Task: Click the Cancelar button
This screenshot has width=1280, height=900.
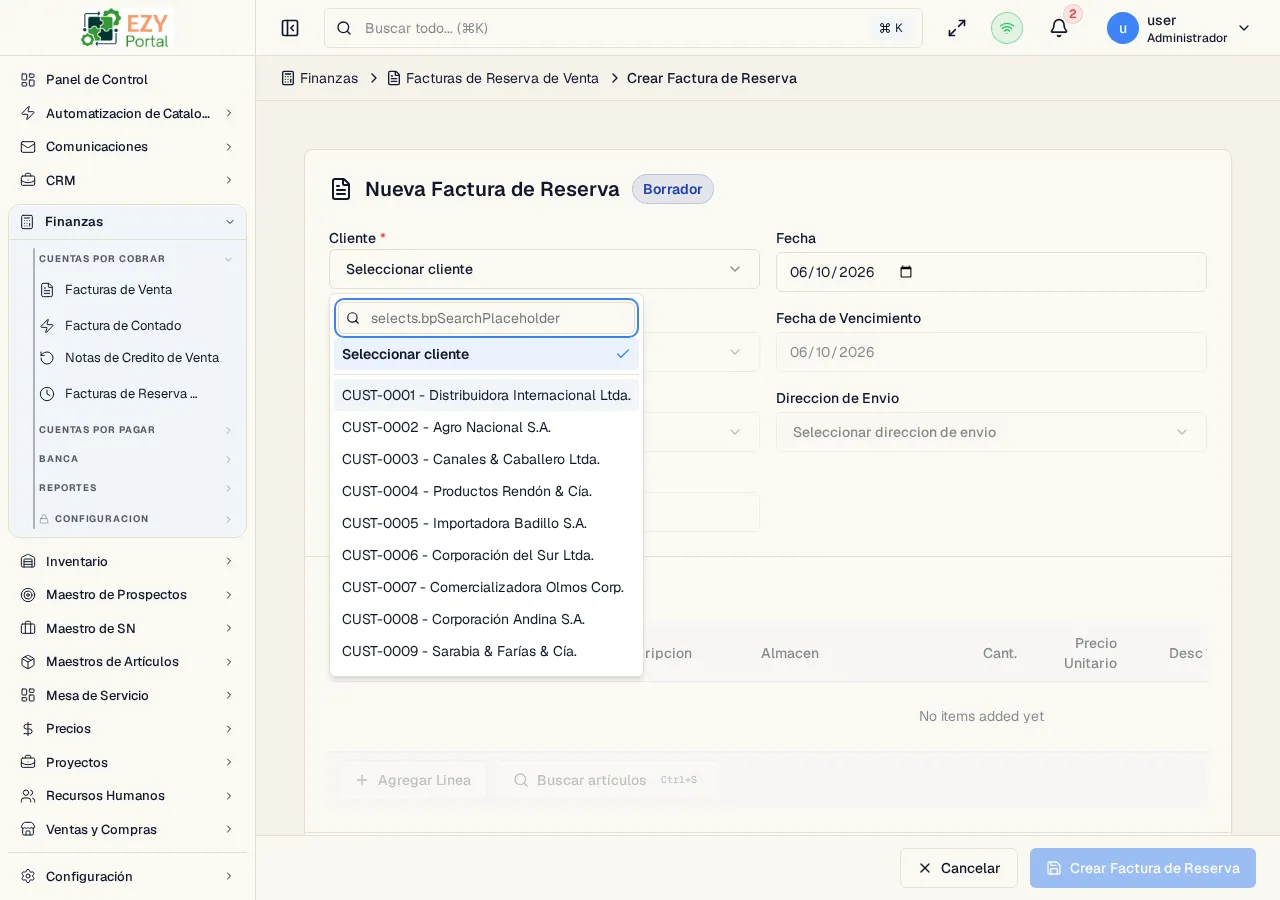Action: (959, 868)
